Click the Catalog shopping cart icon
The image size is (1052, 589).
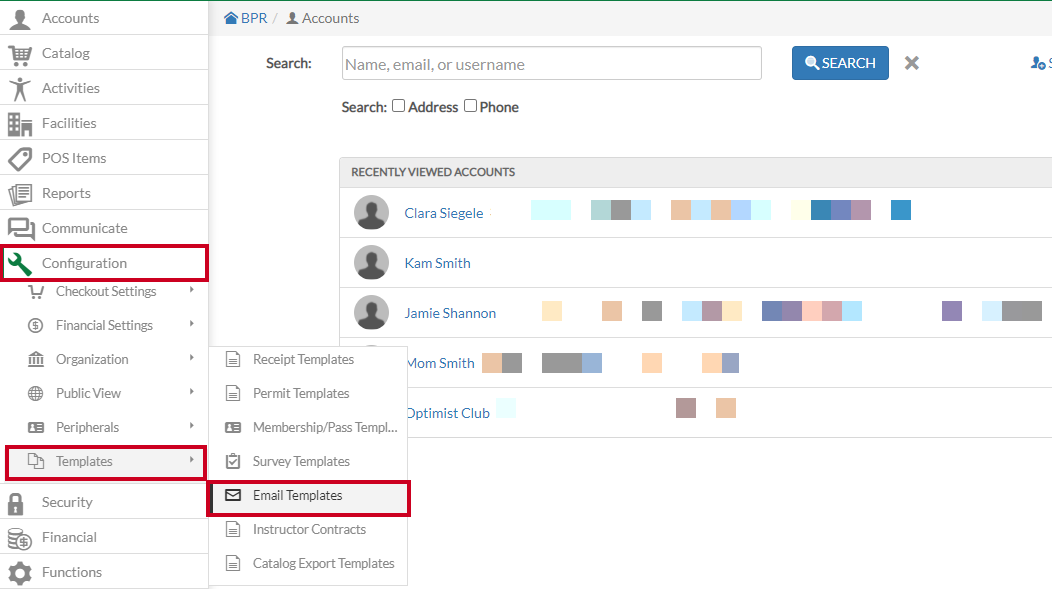[x=20, y=54]
